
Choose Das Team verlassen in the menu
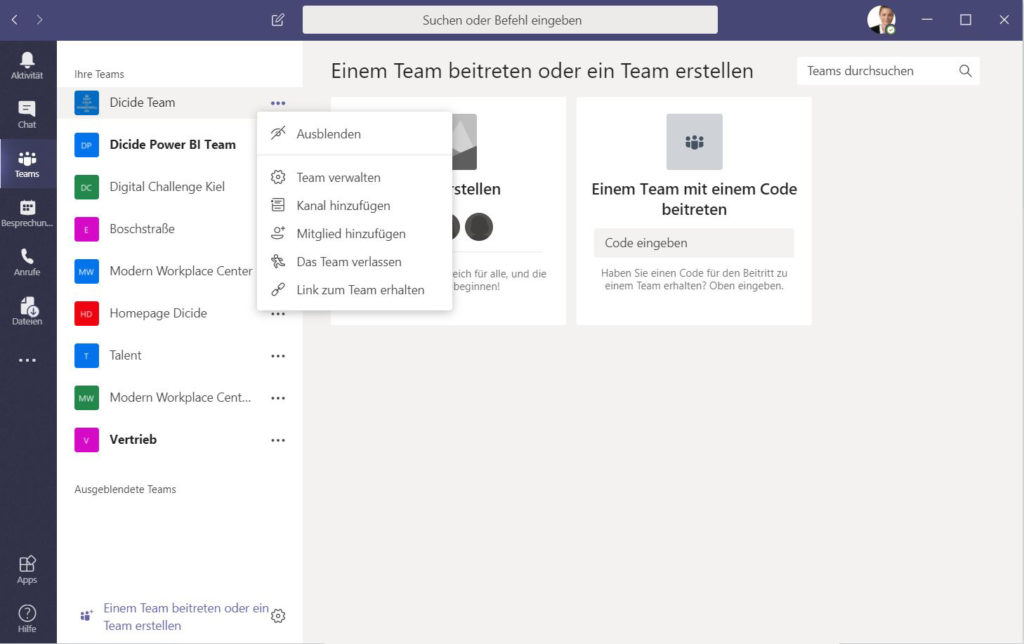point(355,262)
